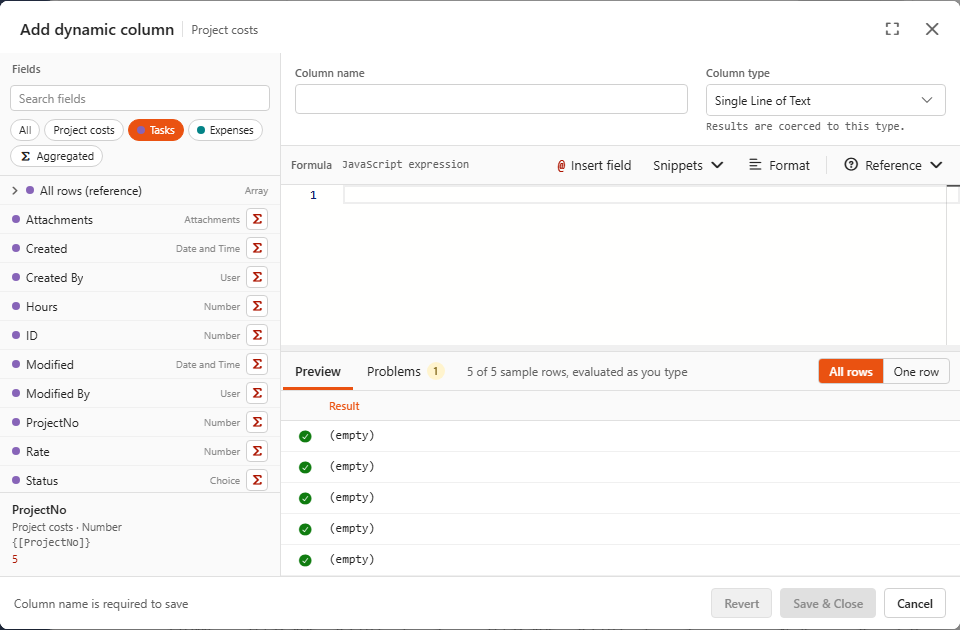Viewport: 960px width, 630px height.
Task: Select the Created By field name
Action: click(x=54, y=277)
